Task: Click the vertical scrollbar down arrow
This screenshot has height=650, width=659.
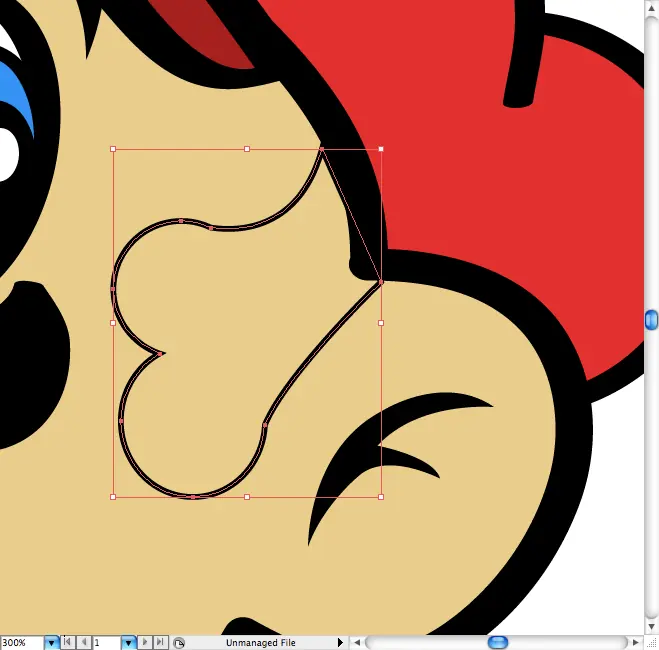Action: coord(651,626)
